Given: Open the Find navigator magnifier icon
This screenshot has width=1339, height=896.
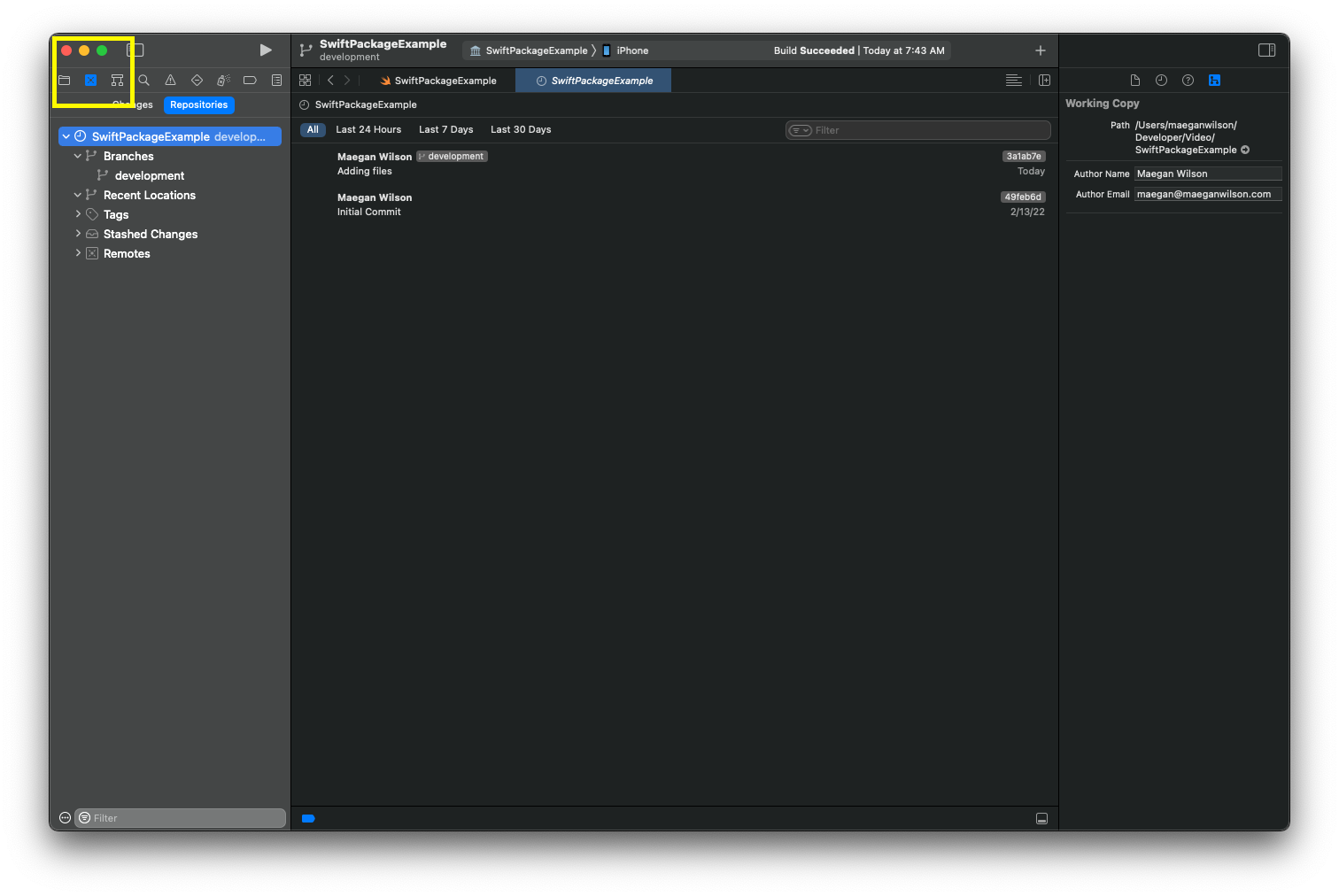Looking at the screenshot, I should point(143,81).
